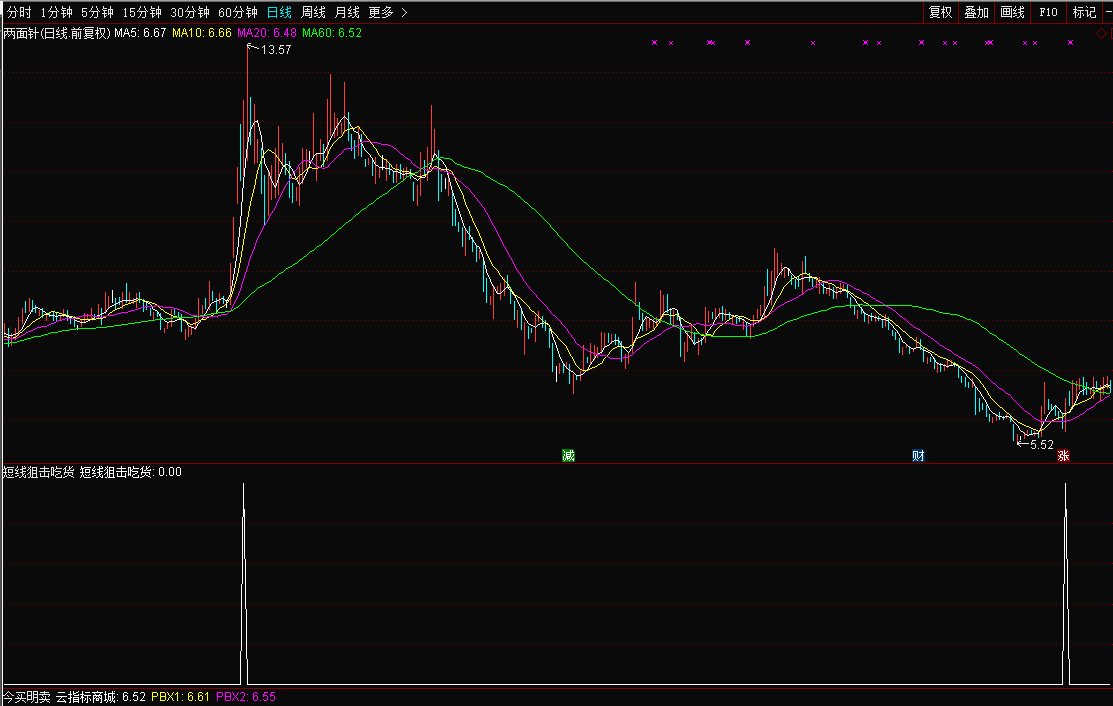Open the 复权 adjustment options

941,12
